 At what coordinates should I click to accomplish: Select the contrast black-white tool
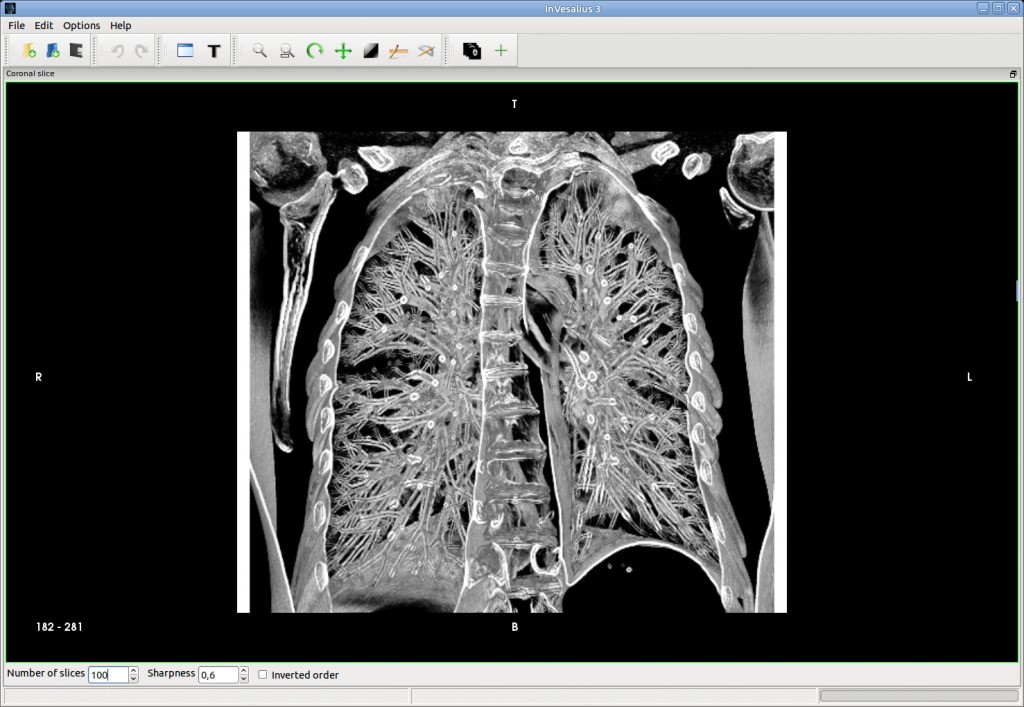[x=371, y=51]
